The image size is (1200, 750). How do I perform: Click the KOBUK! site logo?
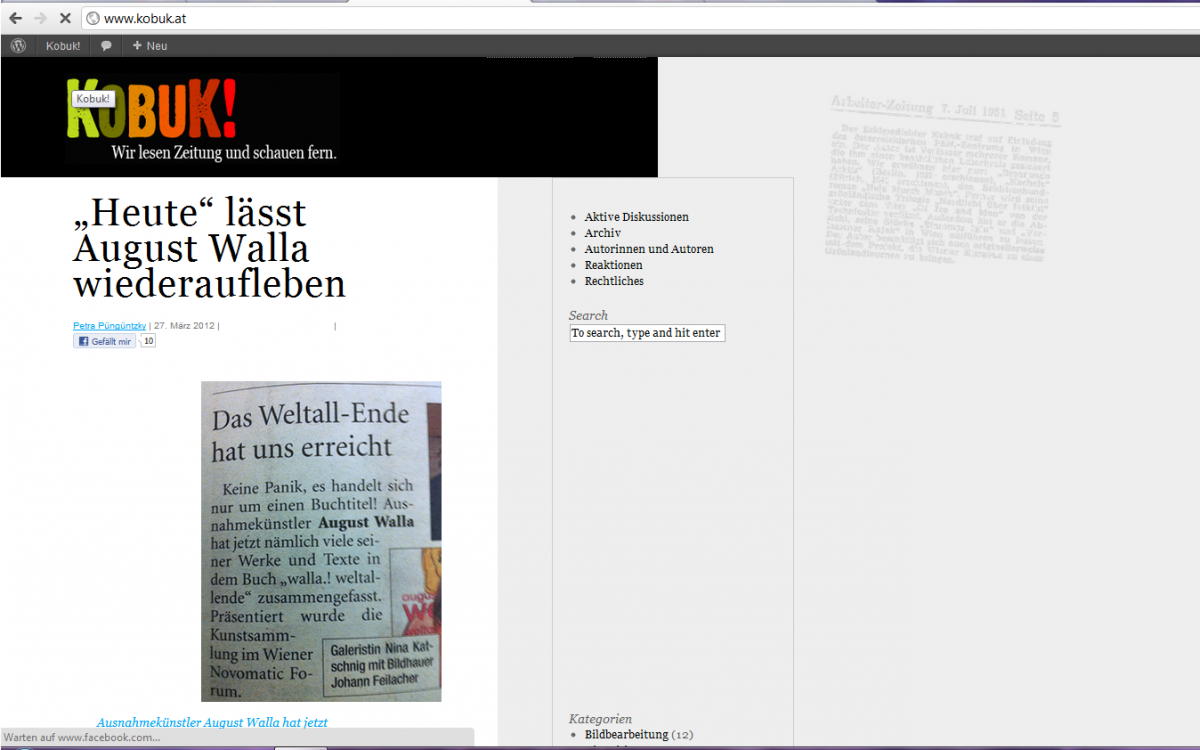tap(153, 108)
